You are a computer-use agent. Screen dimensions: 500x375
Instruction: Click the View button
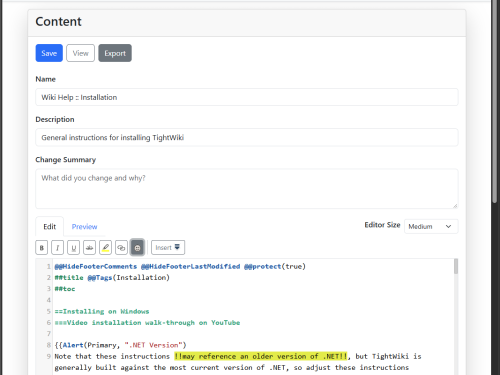[x=80, y=53]
